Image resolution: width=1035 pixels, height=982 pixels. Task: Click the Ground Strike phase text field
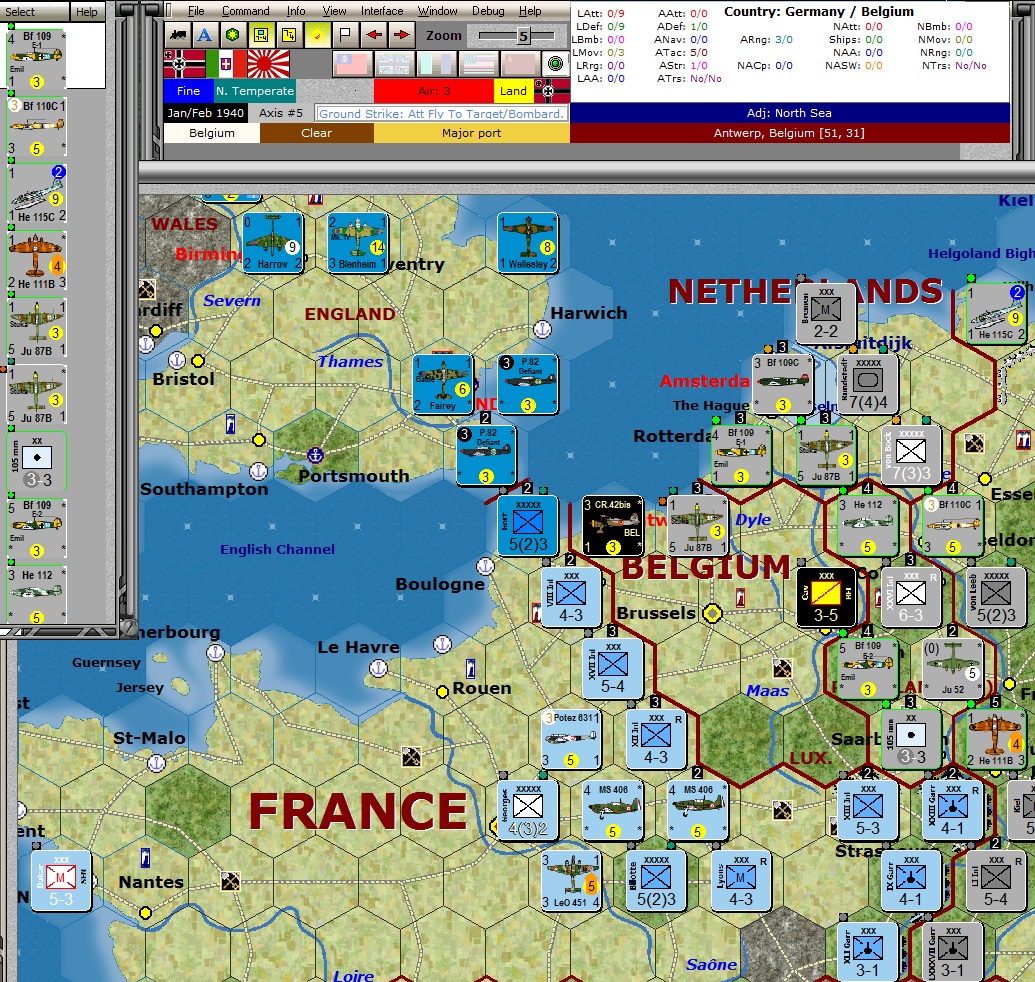click(441, 114)
